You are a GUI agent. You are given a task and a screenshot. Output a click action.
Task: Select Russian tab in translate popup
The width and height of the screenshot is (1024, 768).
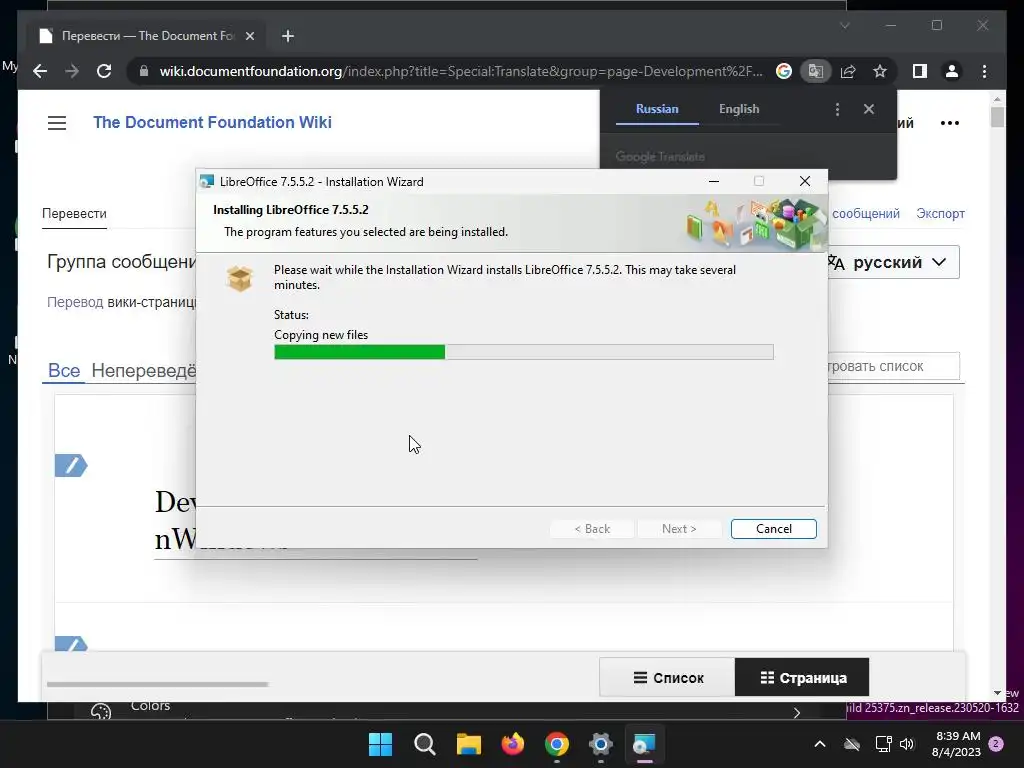[x=657, y=109]
